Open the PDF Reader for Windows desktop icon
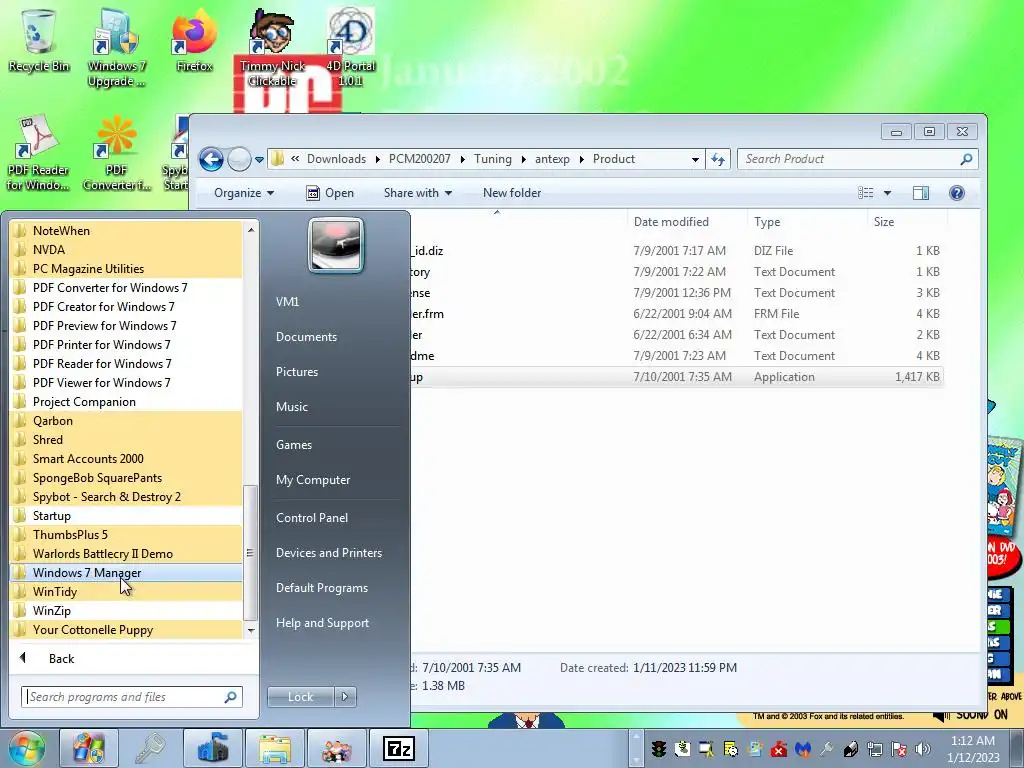1024x768 pixels. (38, 152)
